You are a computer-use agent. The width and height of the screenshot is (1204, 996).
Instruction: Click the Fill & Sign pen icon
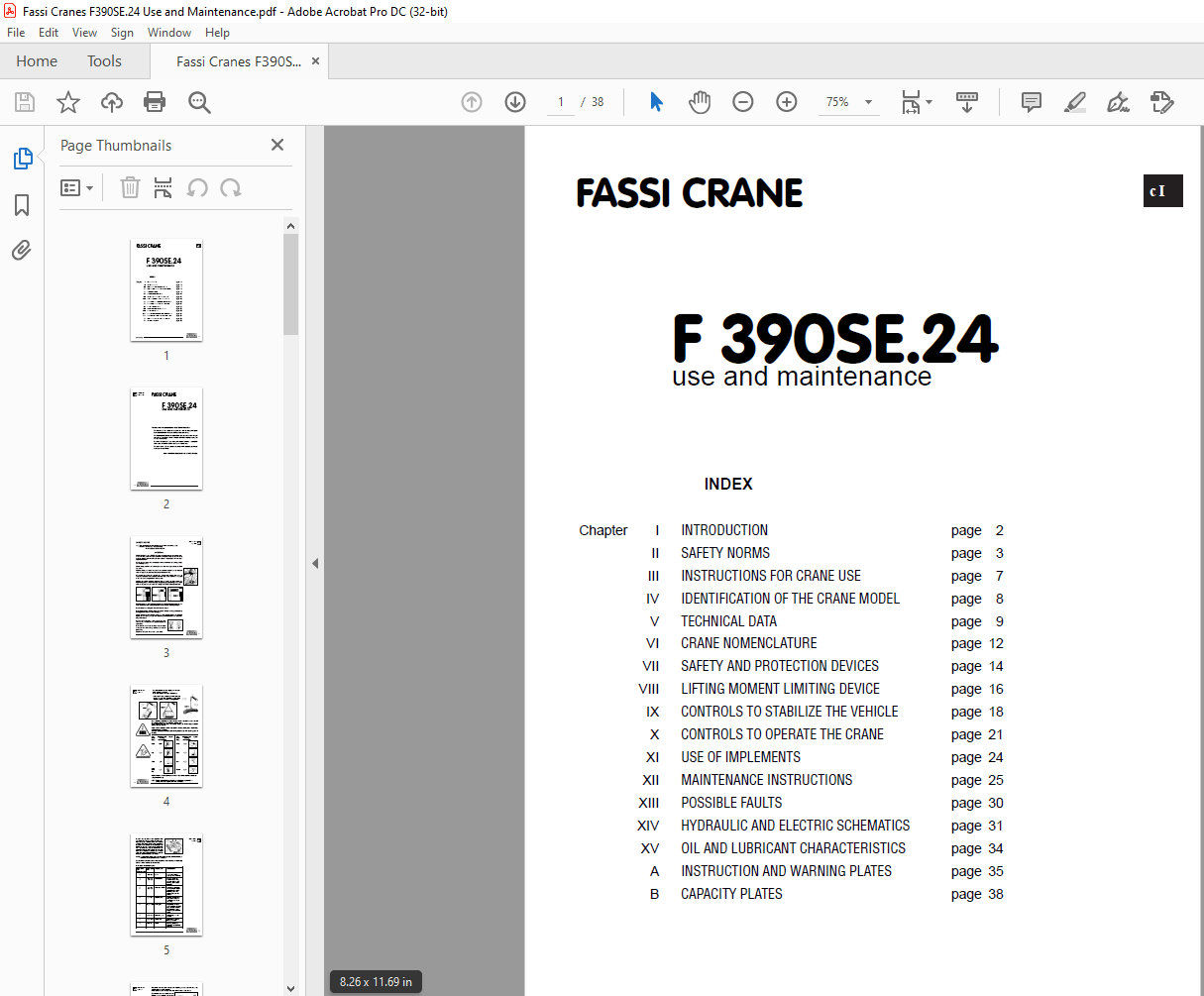1118,101
